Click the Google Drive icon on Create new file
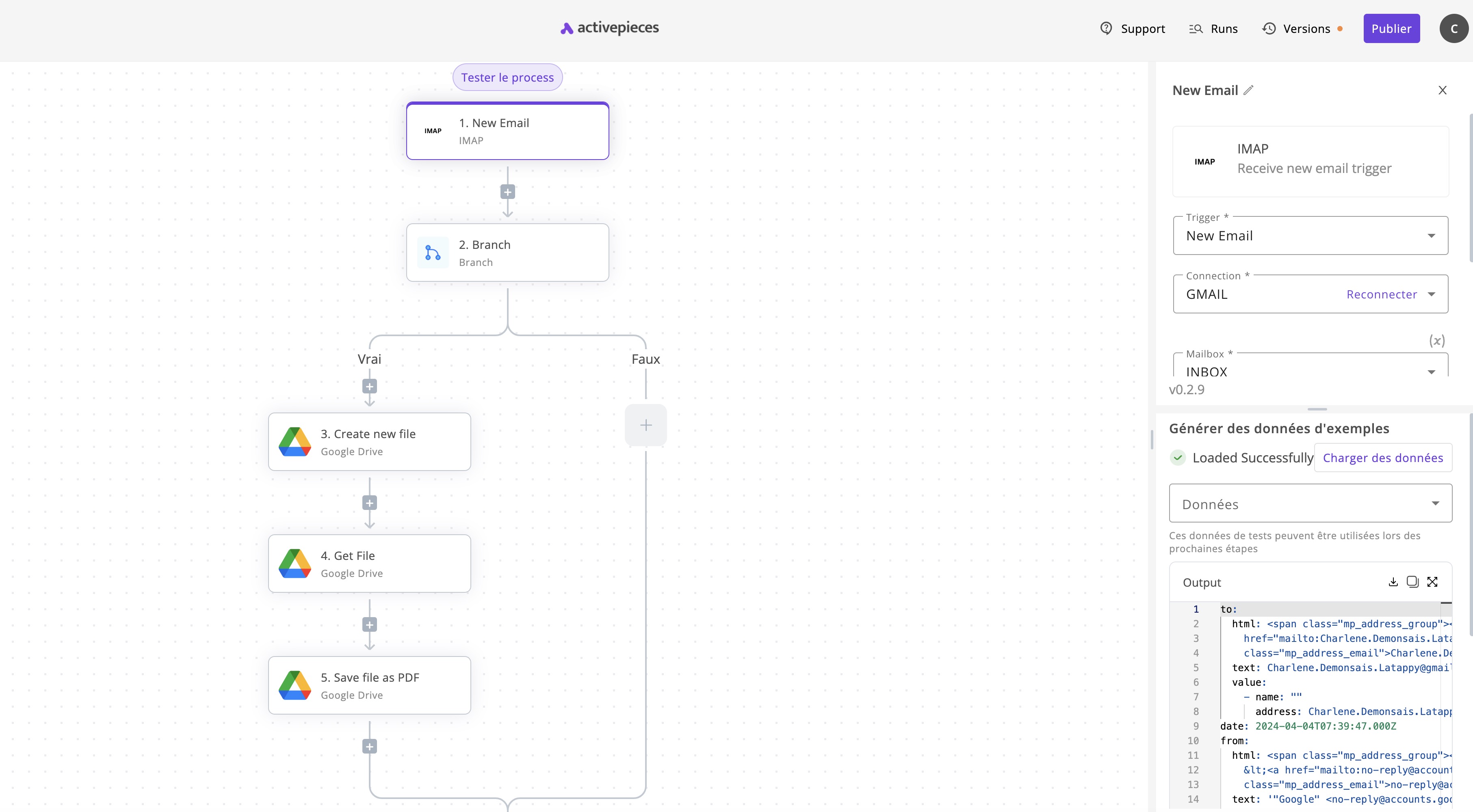Image resolution: width=1473 pixels, height=812 pixels. point(295,442)
